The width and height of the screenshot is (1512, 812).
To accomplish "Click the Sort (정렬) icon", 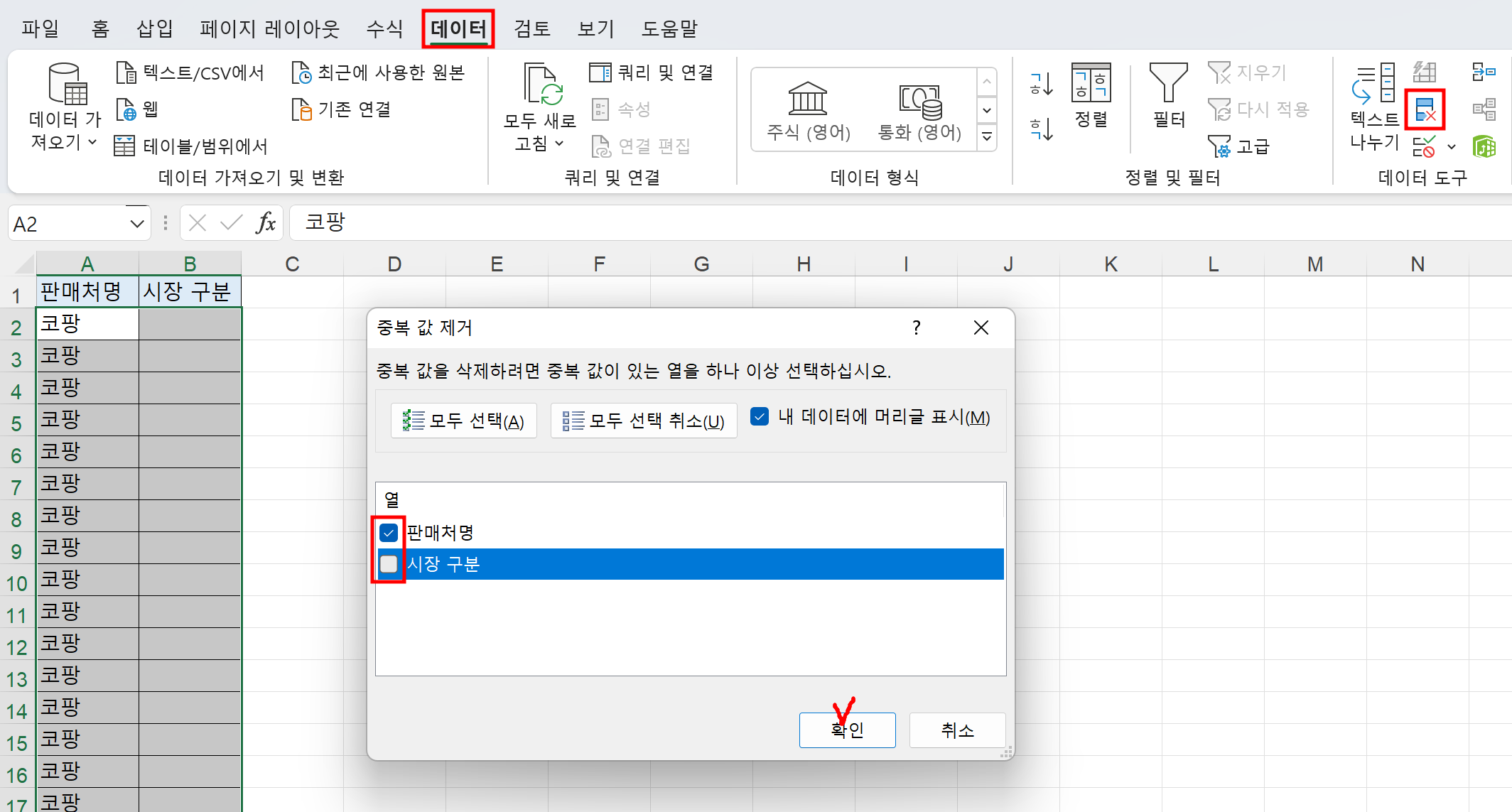I will click(1091, 85).
